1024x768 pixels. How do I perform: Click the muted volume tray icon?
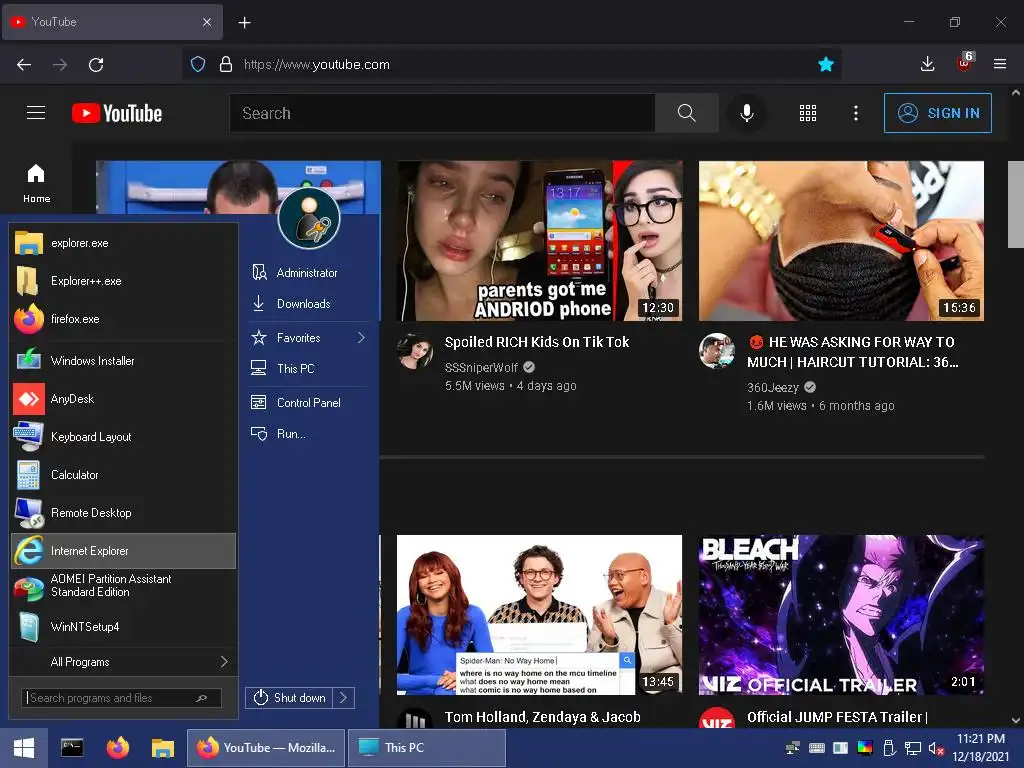coord(936,748)
